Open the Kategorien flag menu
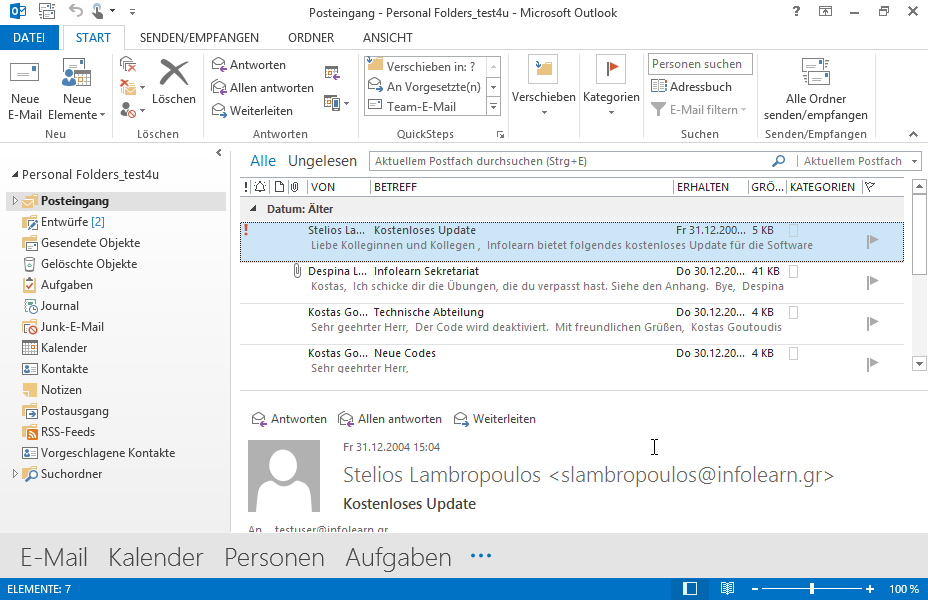The image size is (928, 600). (611, 86)
